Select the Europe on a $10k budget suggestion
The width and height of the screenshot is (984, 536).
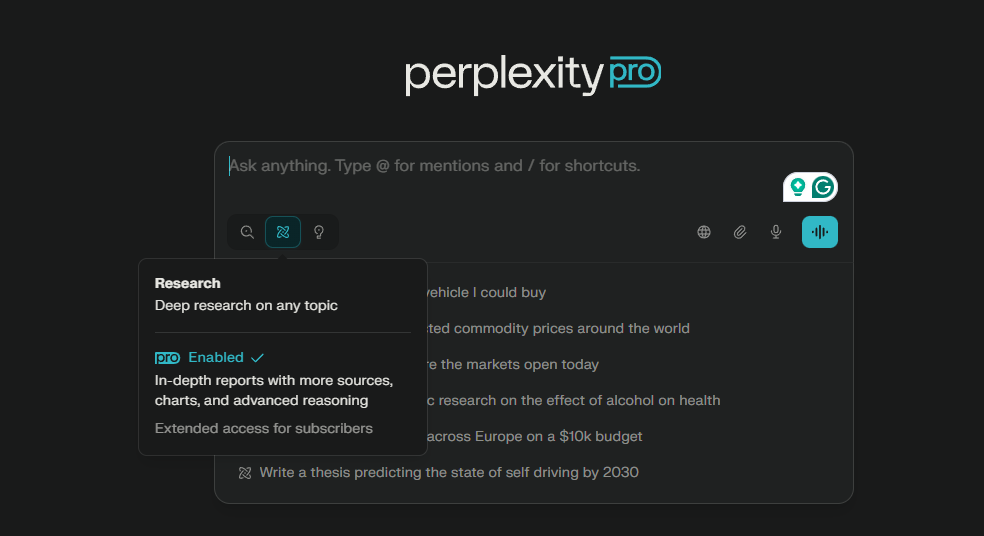point(534,436)
